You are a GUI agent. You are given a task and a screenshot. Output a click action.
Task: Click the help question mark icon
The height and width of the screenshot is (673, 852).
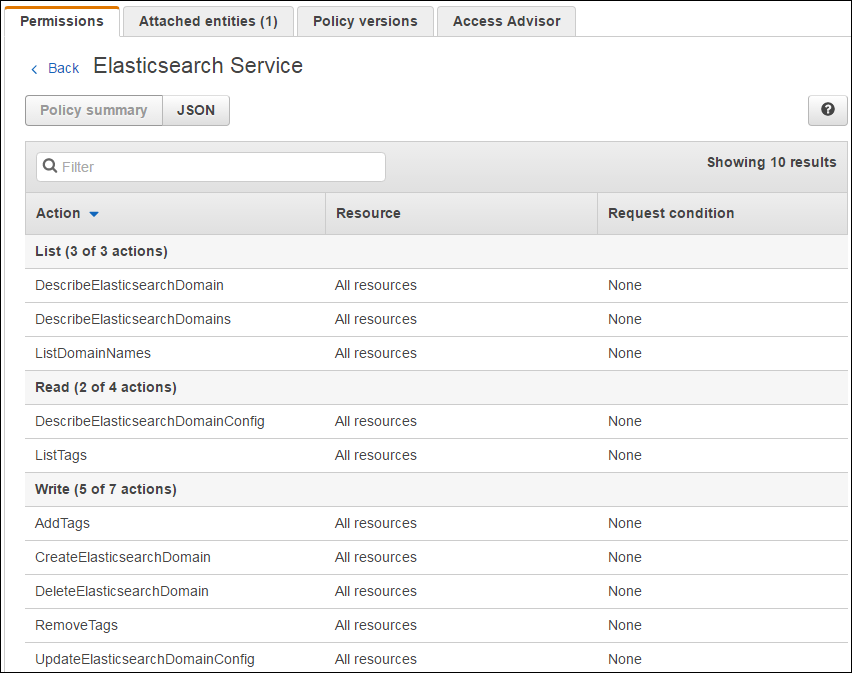[x=827, y=110]
